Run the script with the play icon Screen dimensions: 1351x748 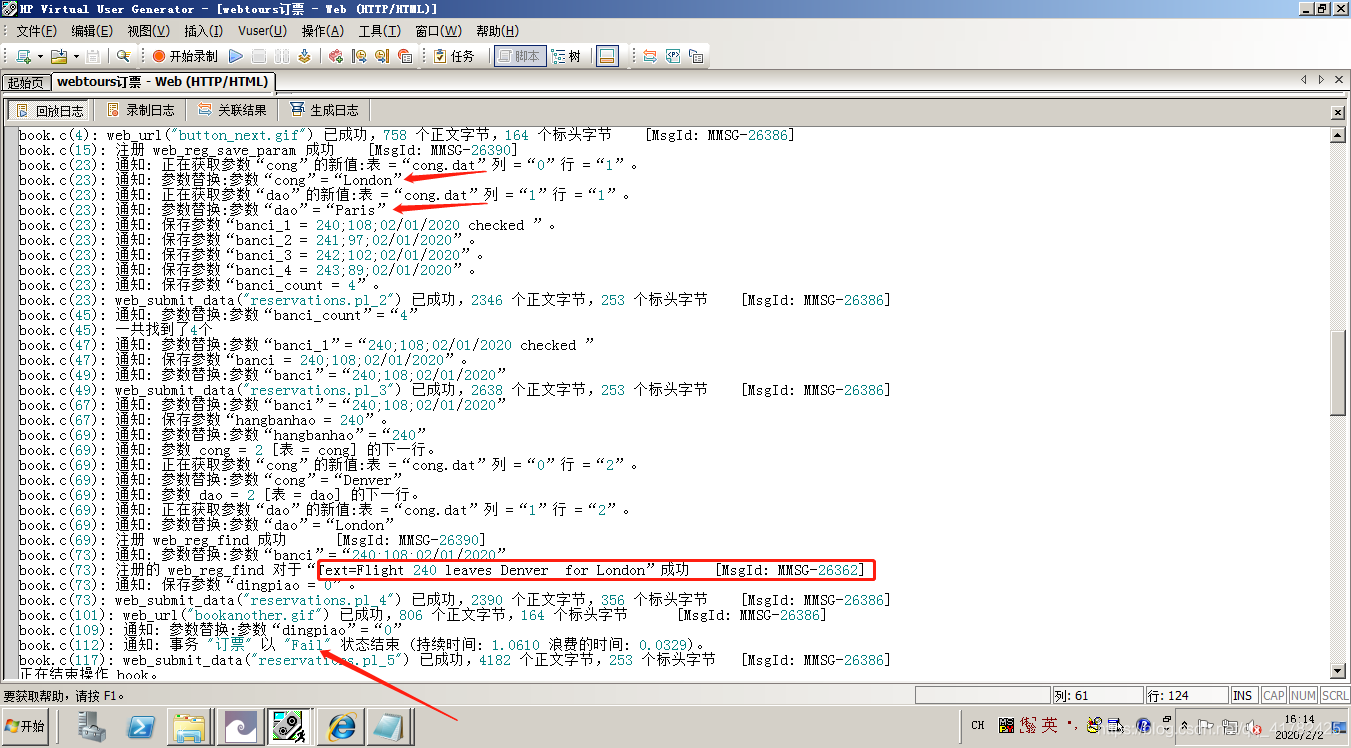[236, 57]
